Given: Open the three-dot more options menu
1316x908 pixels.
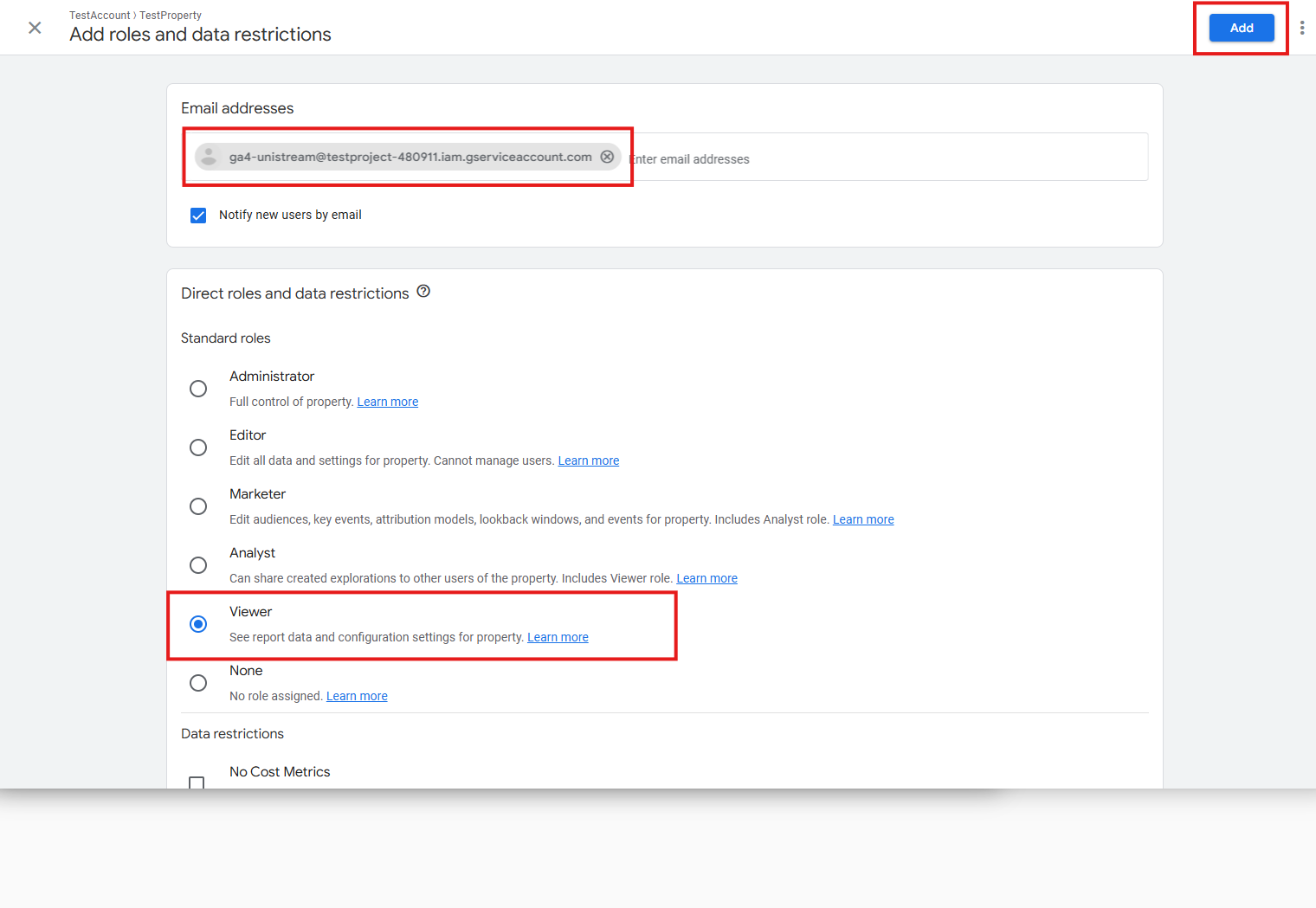Looking at the screenshot, I should [1301, 28].
